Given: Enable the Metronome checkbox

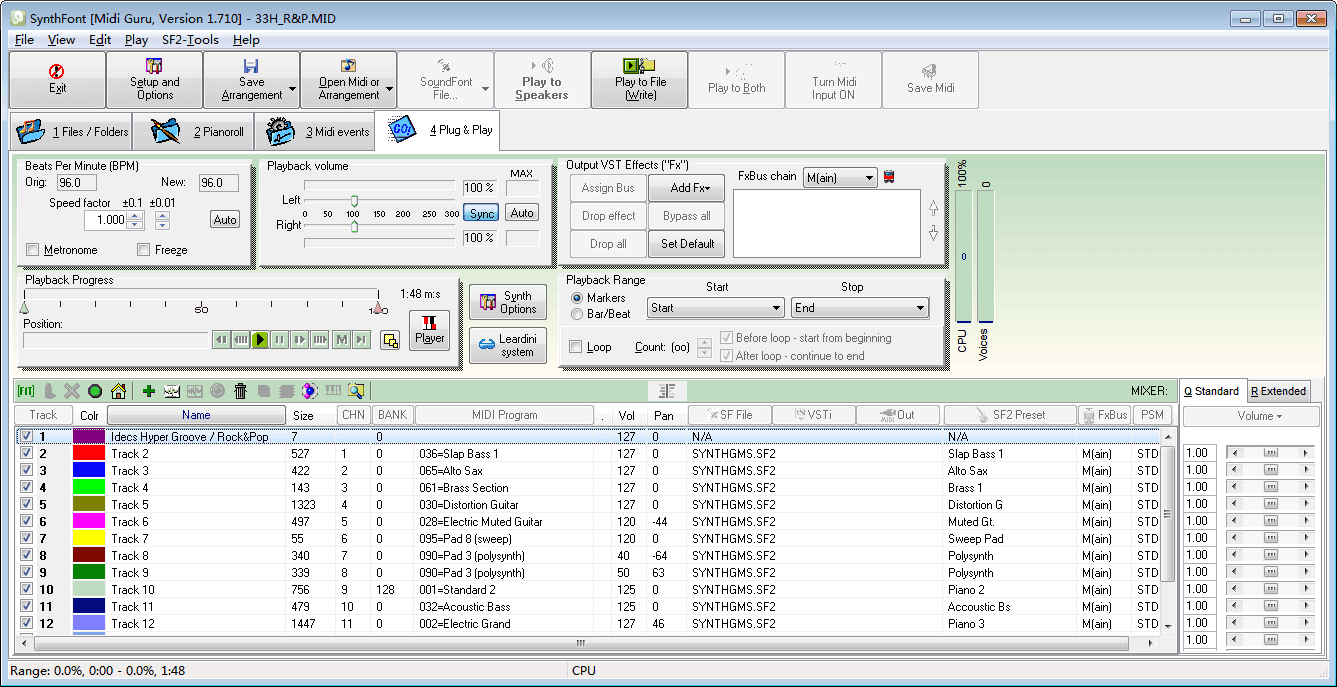Looking at the screenshot, I should 33,250.
